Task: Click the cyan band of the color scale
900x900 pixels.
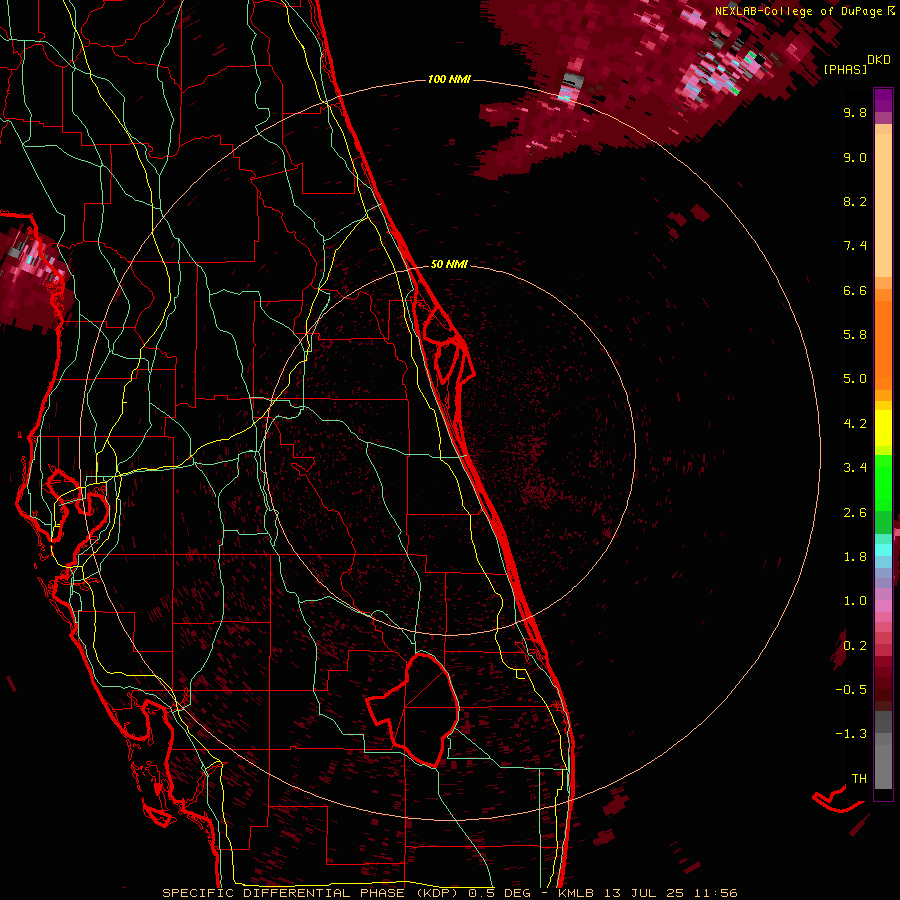Action: (883, 550)
